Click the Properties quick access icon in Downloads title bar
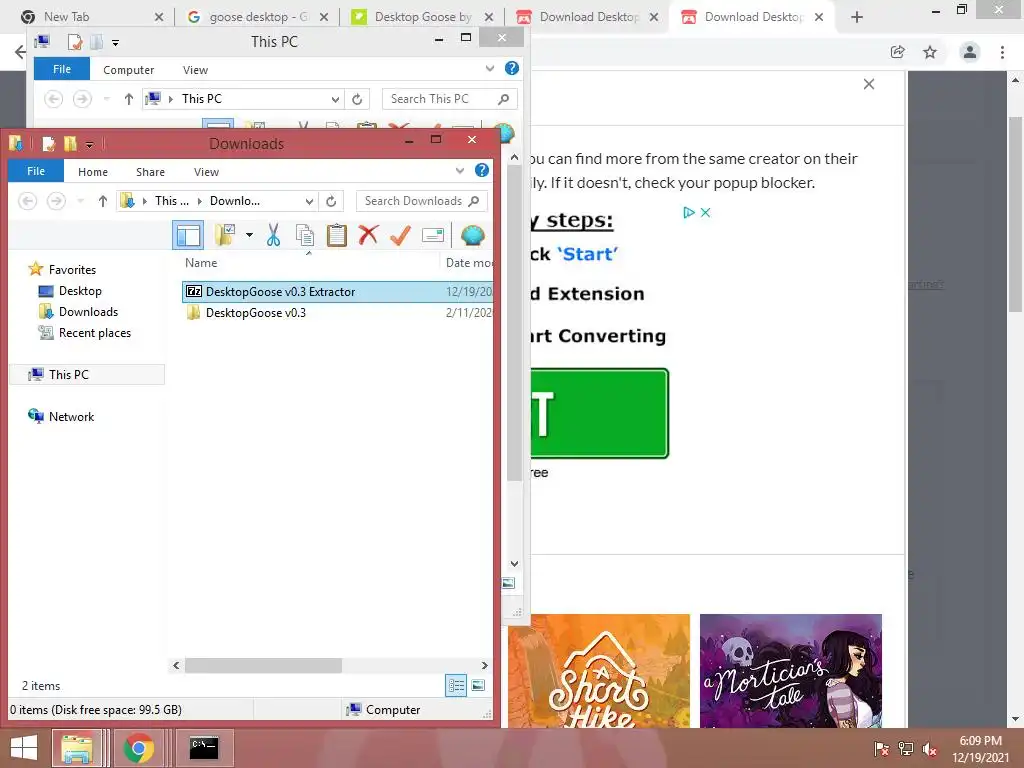The image size is (1024, 768). pos(48,143)
